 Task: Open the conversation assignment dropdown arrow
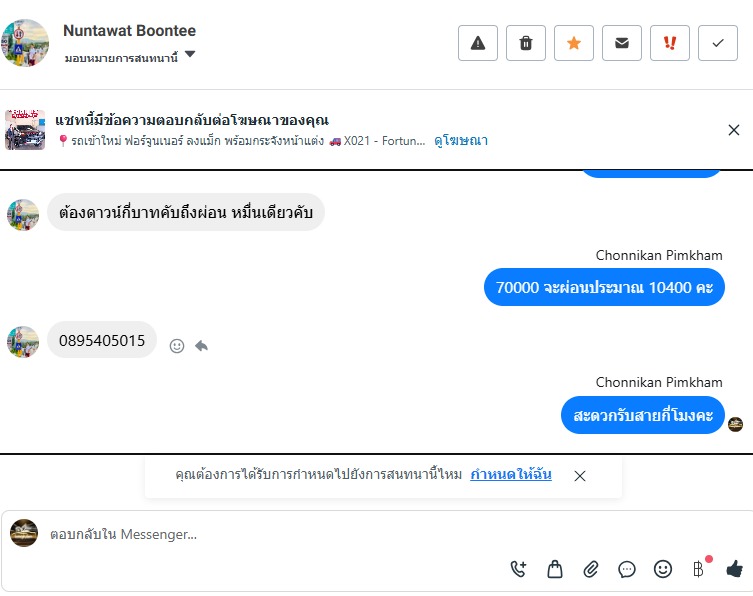pos(190,55)
